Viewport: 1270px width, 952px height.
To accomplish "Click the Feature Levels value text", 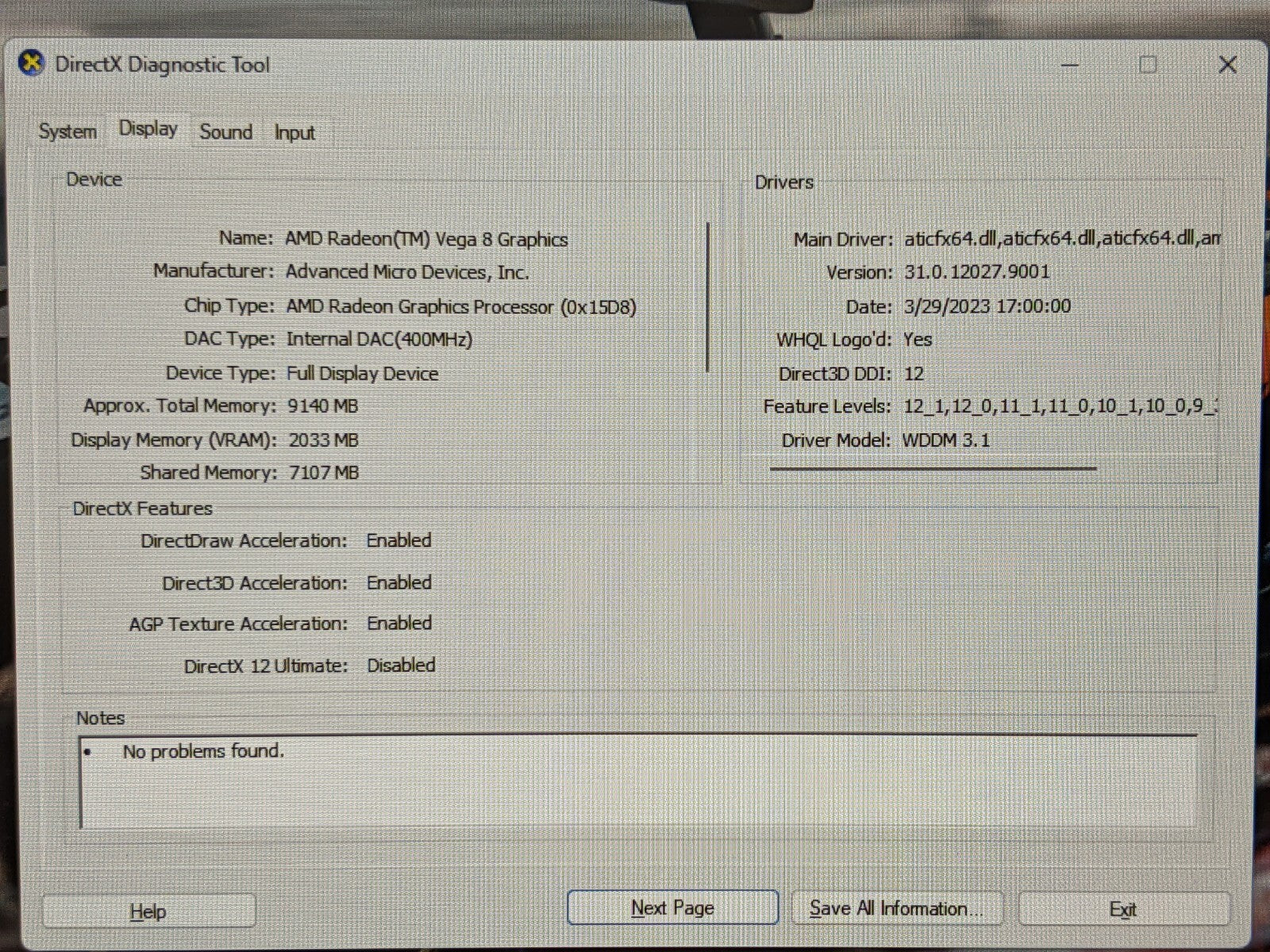I will tap(1060, 407).
